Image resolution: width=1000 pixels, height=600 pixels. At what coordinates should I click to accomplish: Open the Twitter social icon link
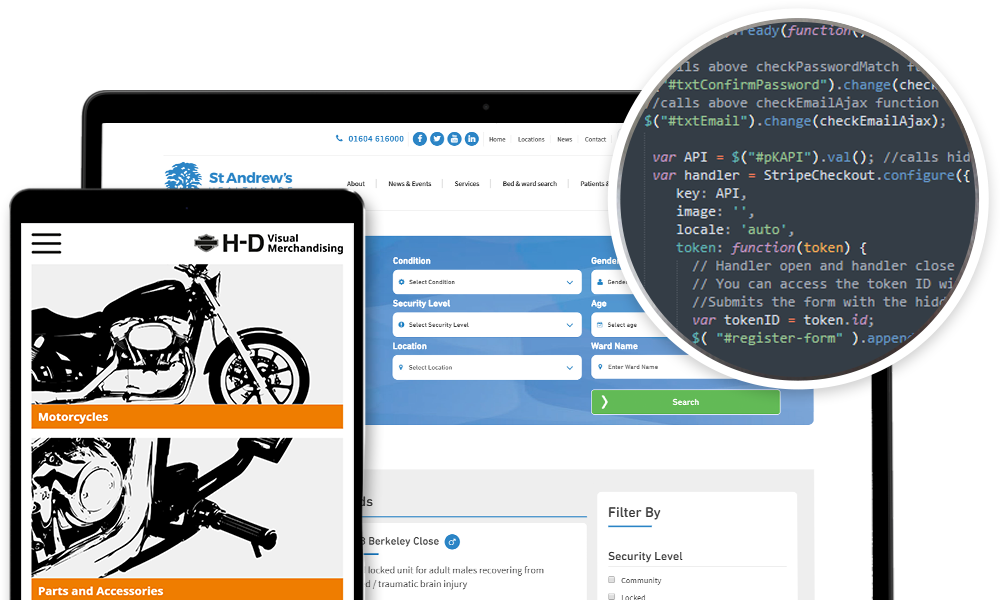437,139
